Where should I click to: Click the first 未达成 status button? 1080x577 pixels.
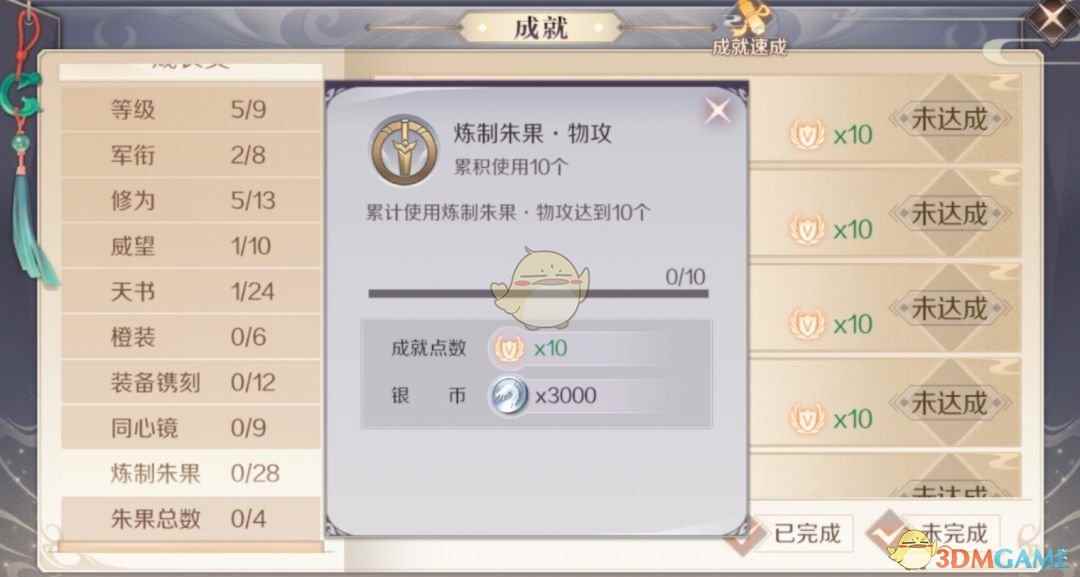(950, 119)
